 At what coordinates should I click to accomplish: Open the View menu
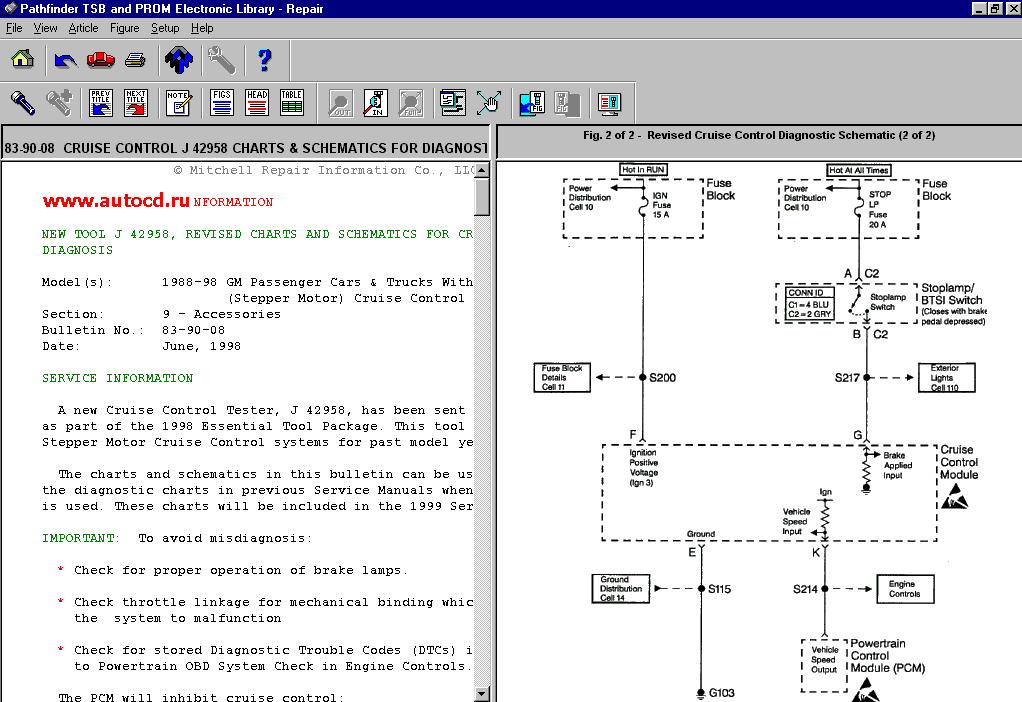[x=45, y=28]
